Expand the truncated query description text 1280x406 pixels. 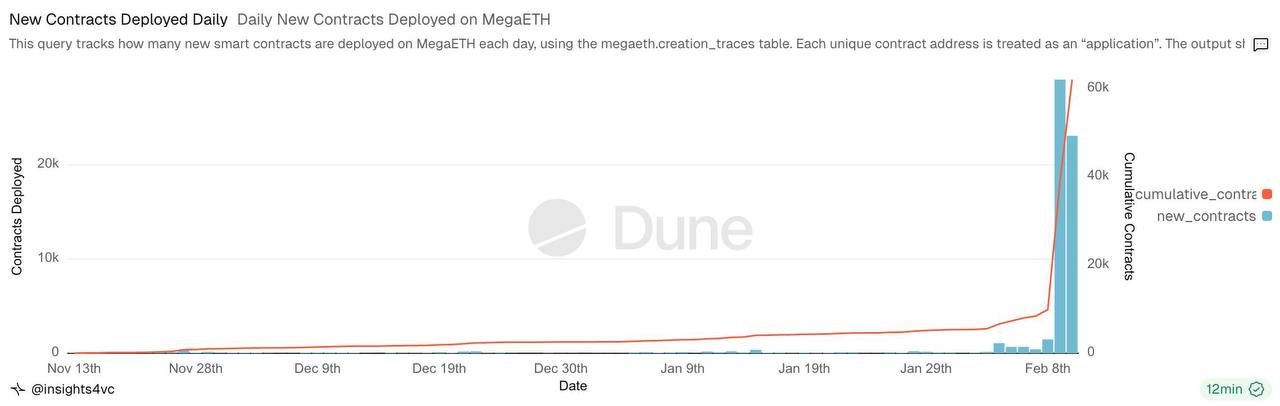(626, 45)
